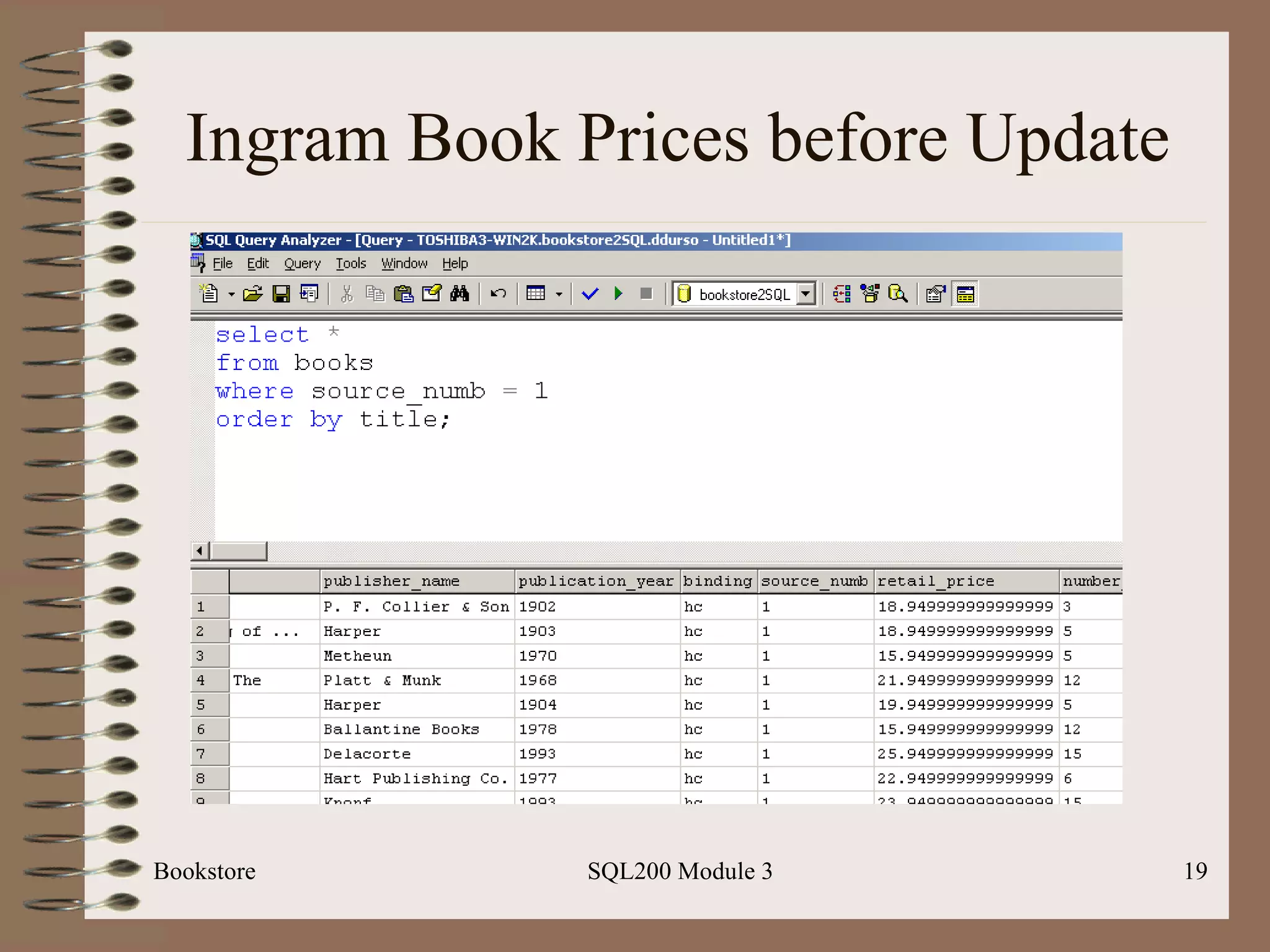Click the Find binoculars icon

click(x=460, y=293)
